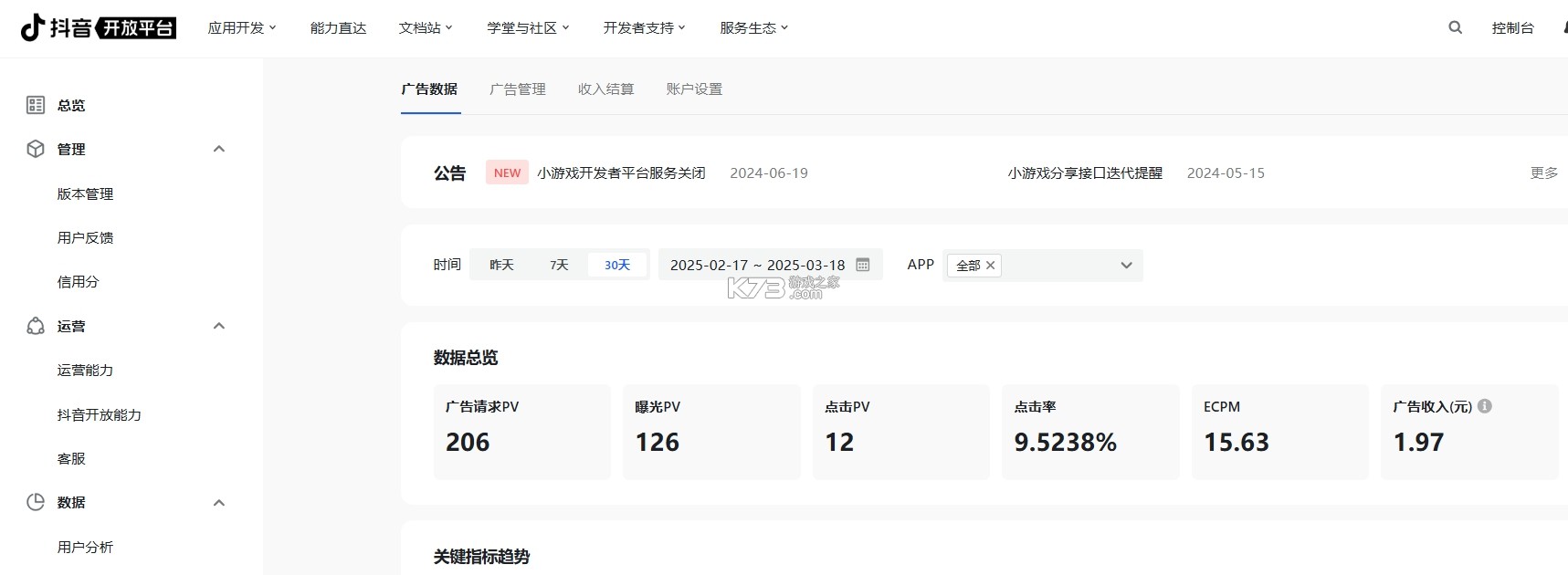1568x575 pixels.
Task: Click the ECPM value 15.63
Action: click(x=1237, y=443)
